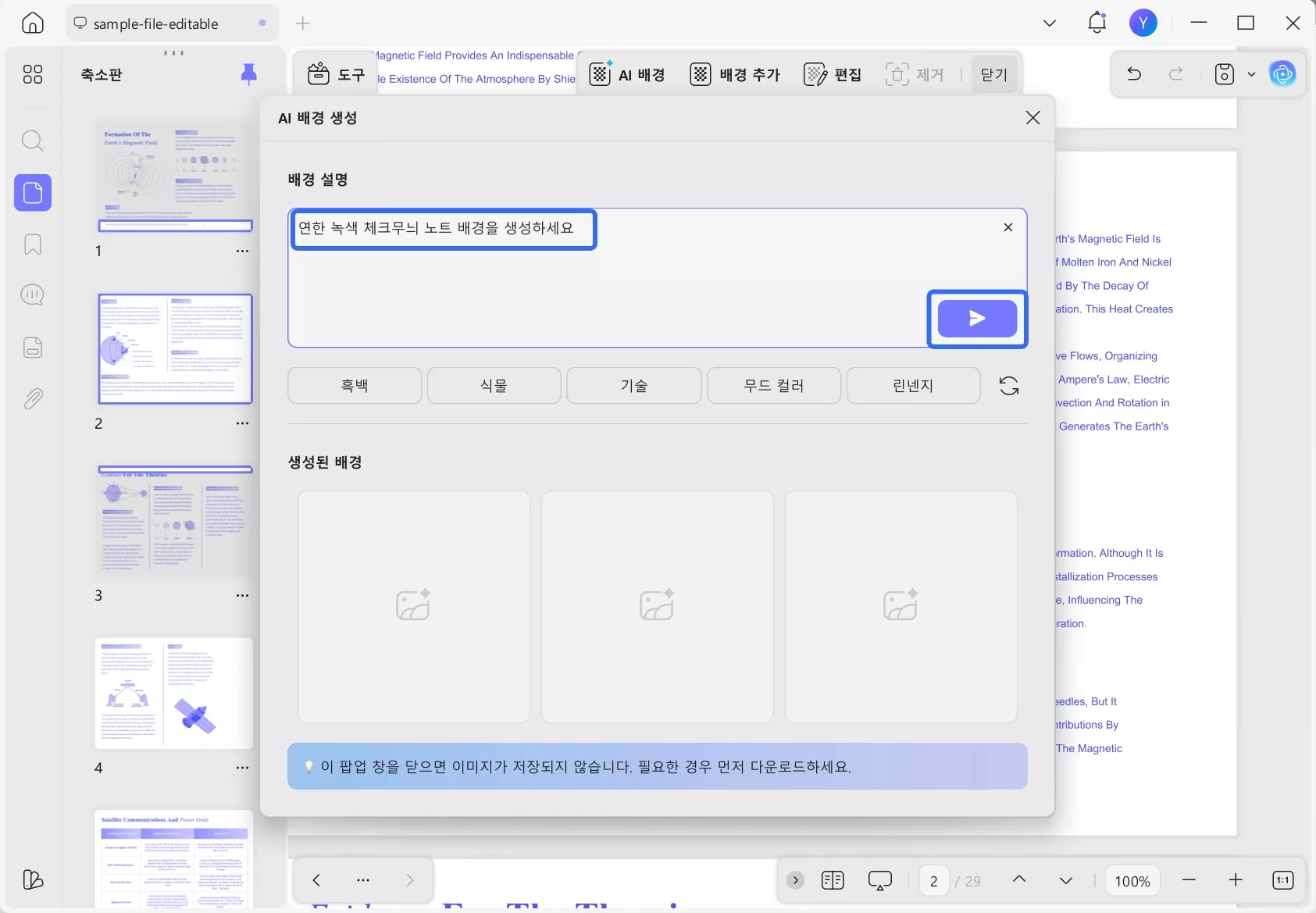The image size is (1316, 913).
Task: Open a new tab with the plus button
Action: (x=303, y=23)
